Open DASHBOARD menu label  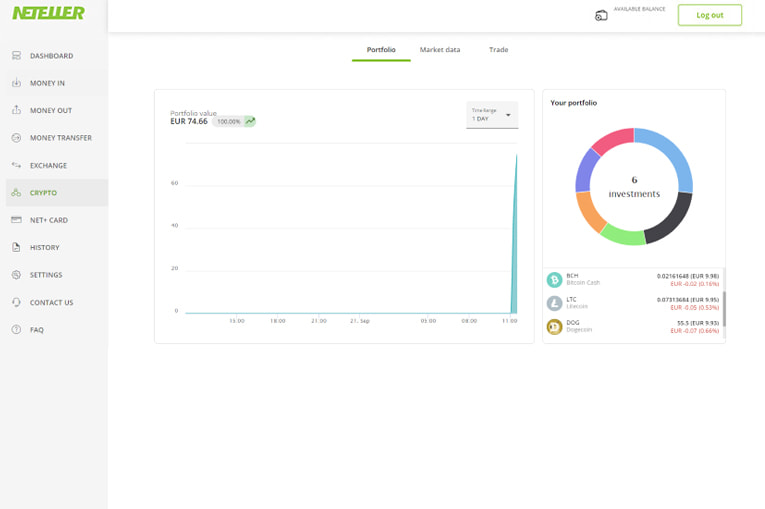tap(52, 56)
